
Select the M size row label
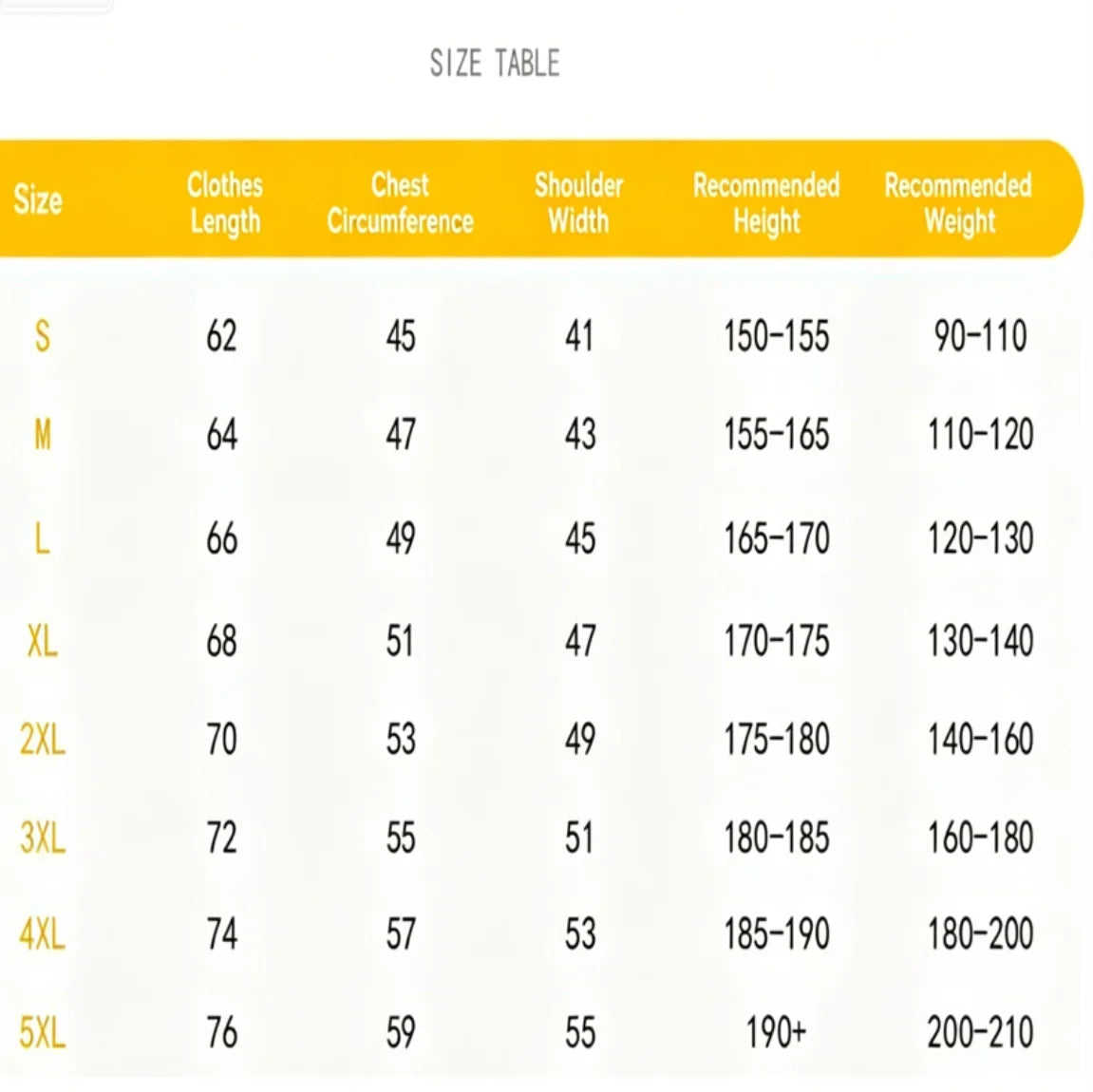(43, 435)
